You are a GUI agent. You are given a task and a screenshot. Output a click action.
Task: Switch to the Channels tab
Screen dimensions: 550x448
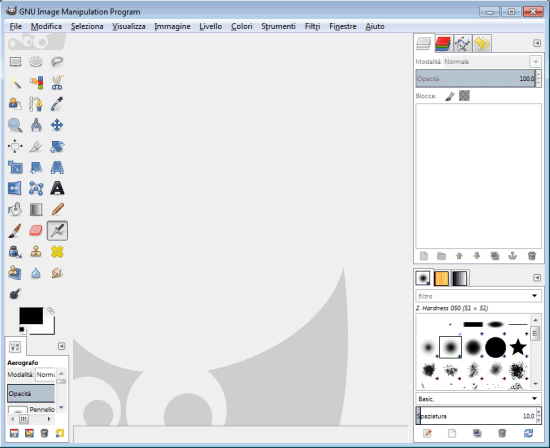[x=443, y=44]
